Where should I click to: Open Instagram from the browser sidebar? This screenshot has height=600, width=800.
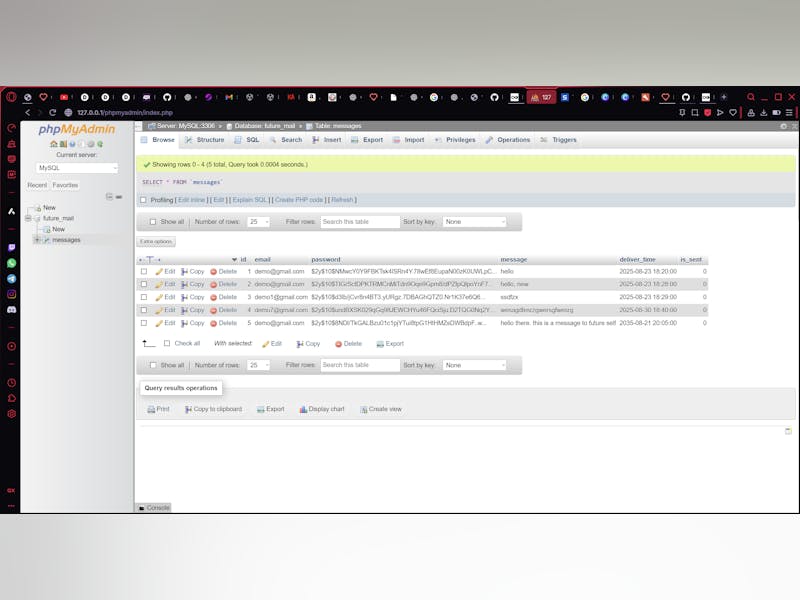pos(11,294)
